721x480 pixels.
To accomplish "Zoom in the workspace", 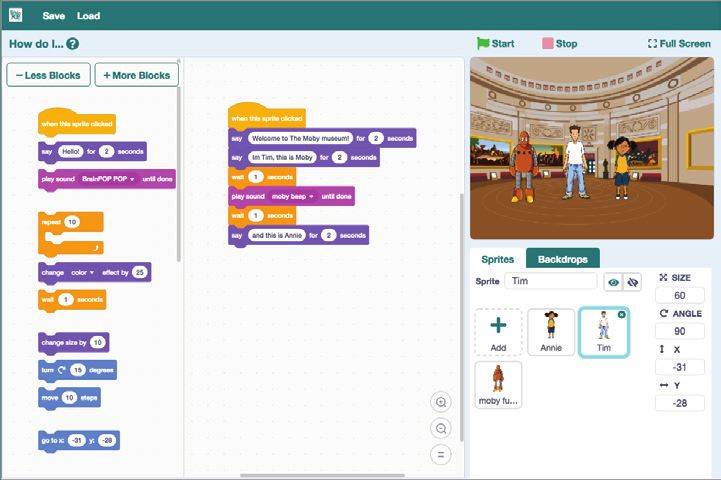I will click(x=441, y=402).
